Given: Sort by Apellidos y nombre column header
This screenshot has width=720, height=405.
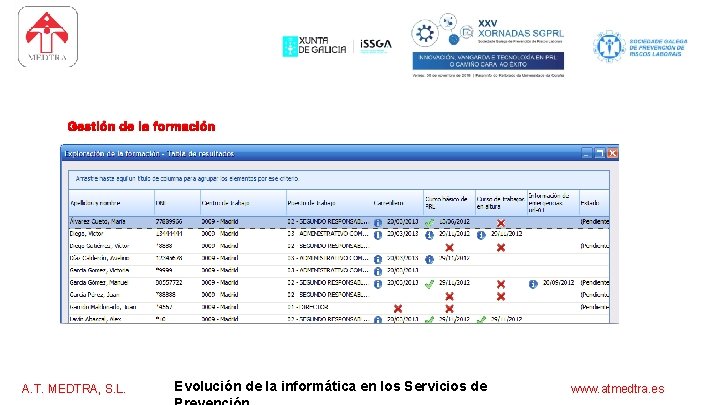Looking at the screenshot, I should [112, 202].
